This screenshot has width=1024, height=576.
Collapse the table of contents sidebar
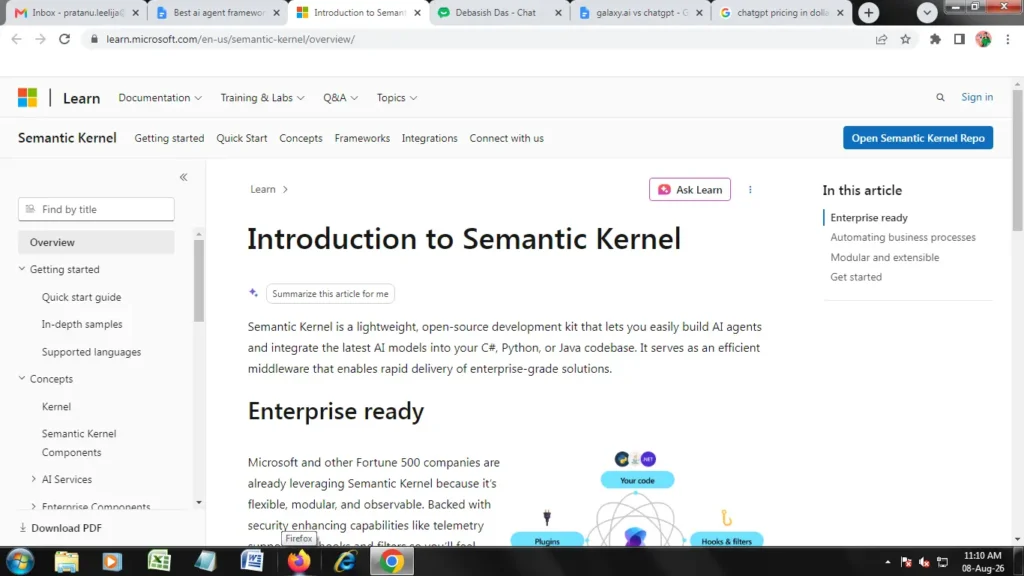point(184,177)
